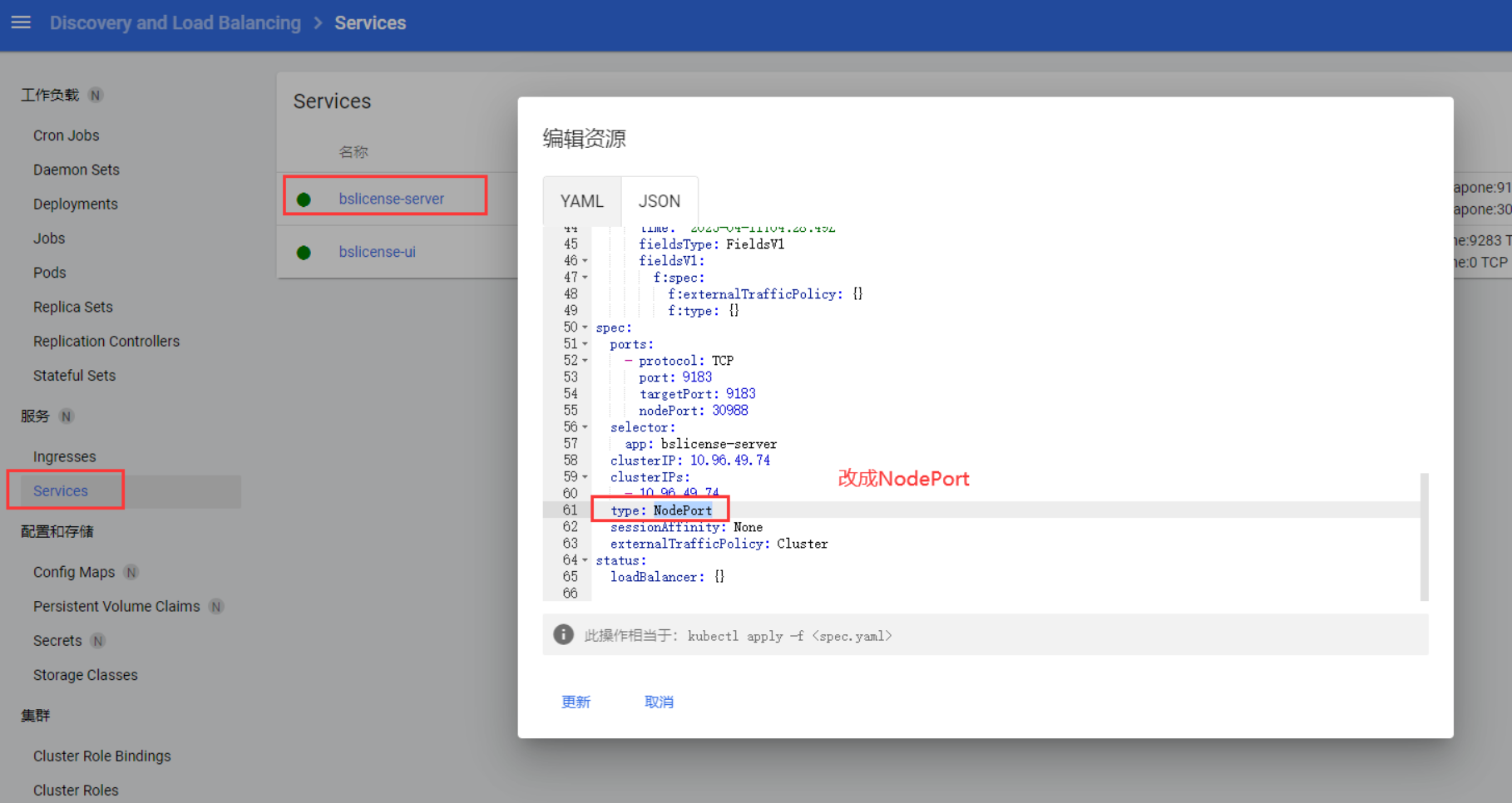Click 更新 button to apply changes

tap(576, 702)
